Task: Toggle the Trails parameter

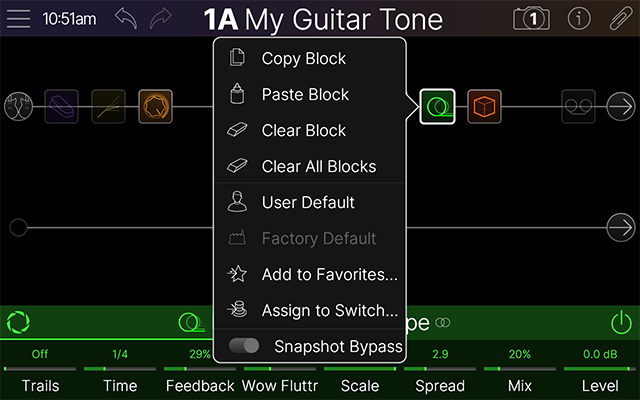Action: [x=40, y=370]
